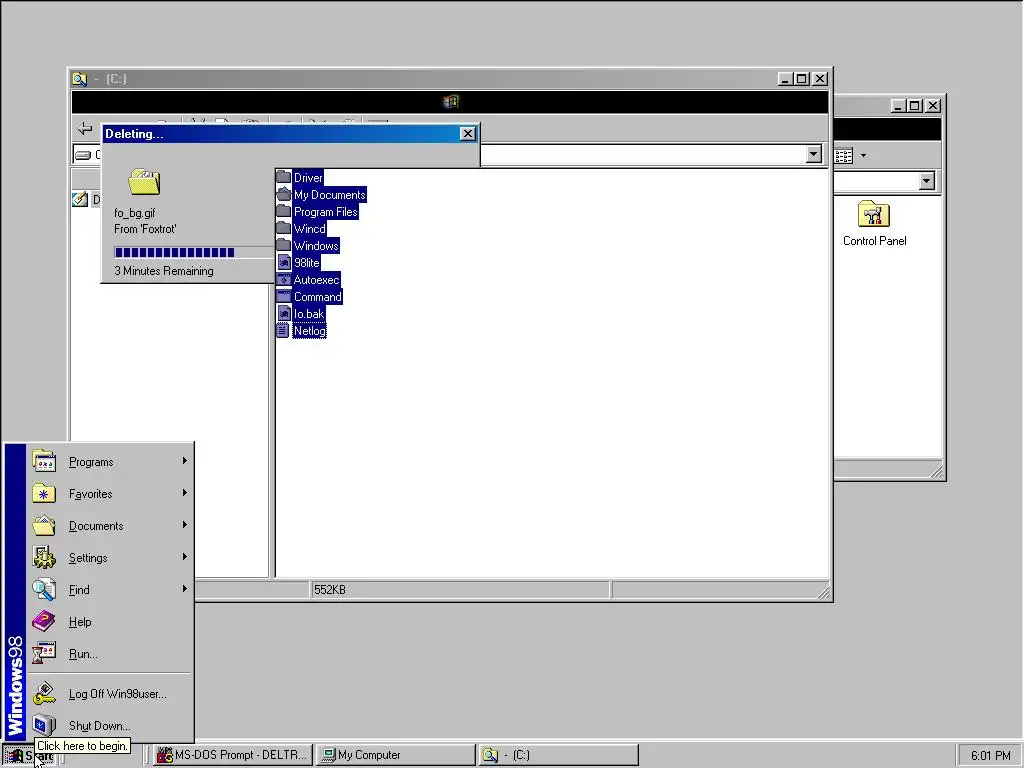Click the folder icon in Deleting dialog

pyautogui.click(x=144, y=182)
